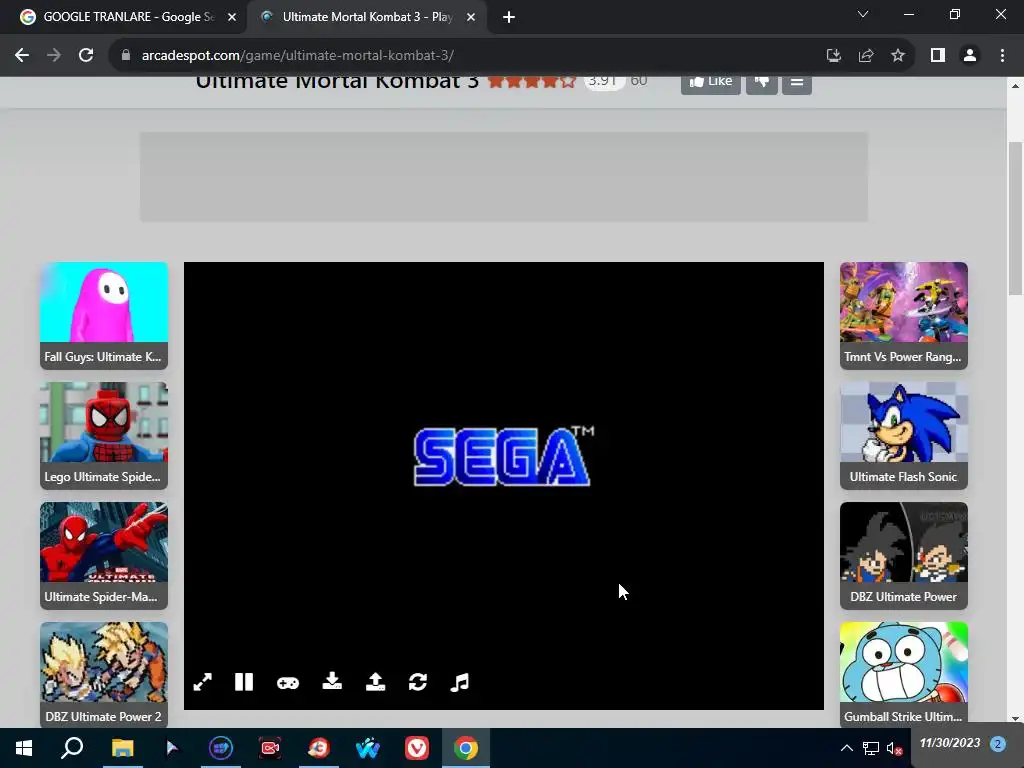Reload the current page

point(86,56)
